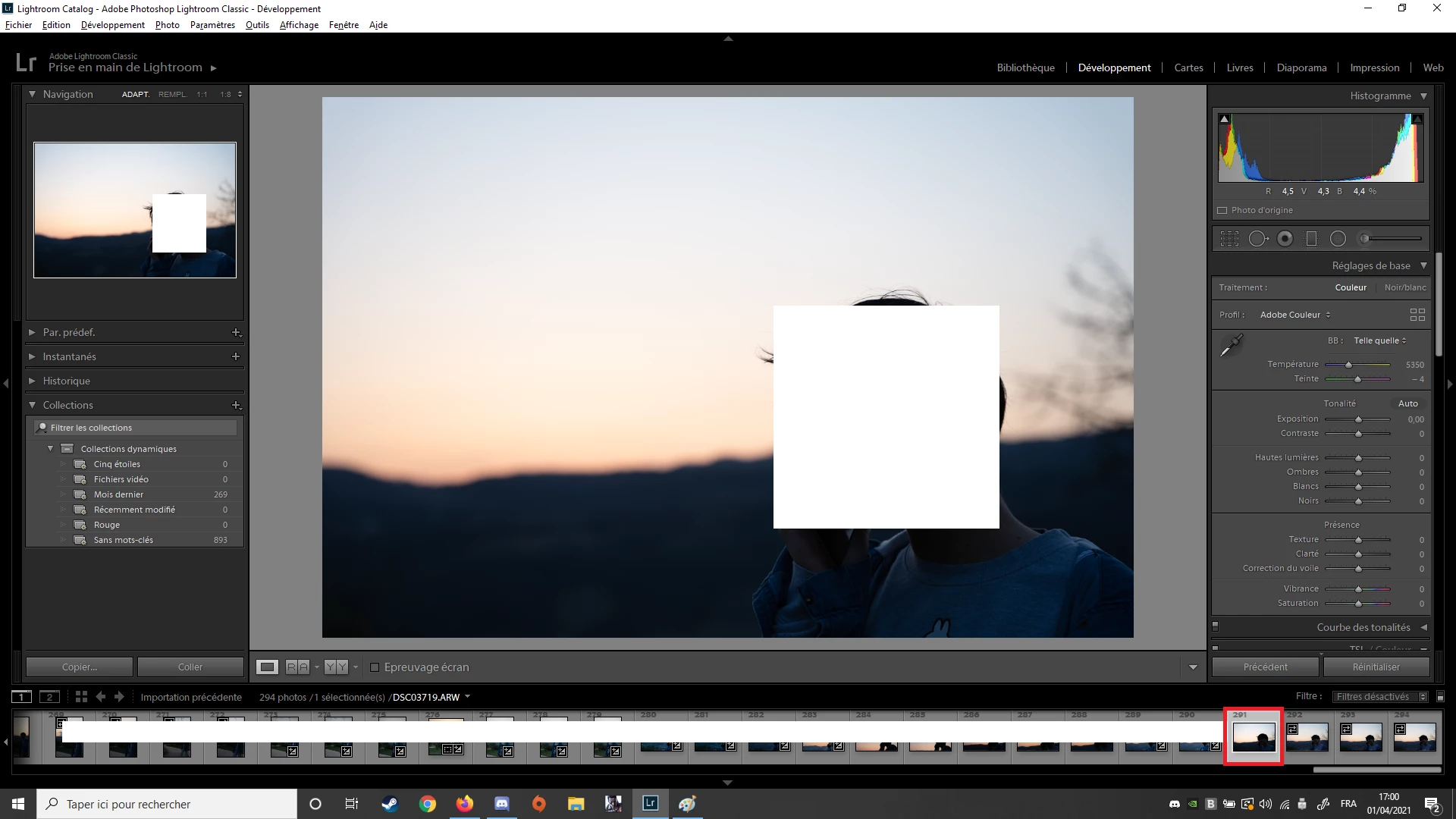Enable the Epreuvage écran checkbox
The height and width of the screenshot is (819, 1456).
click(x=375, y=667)
